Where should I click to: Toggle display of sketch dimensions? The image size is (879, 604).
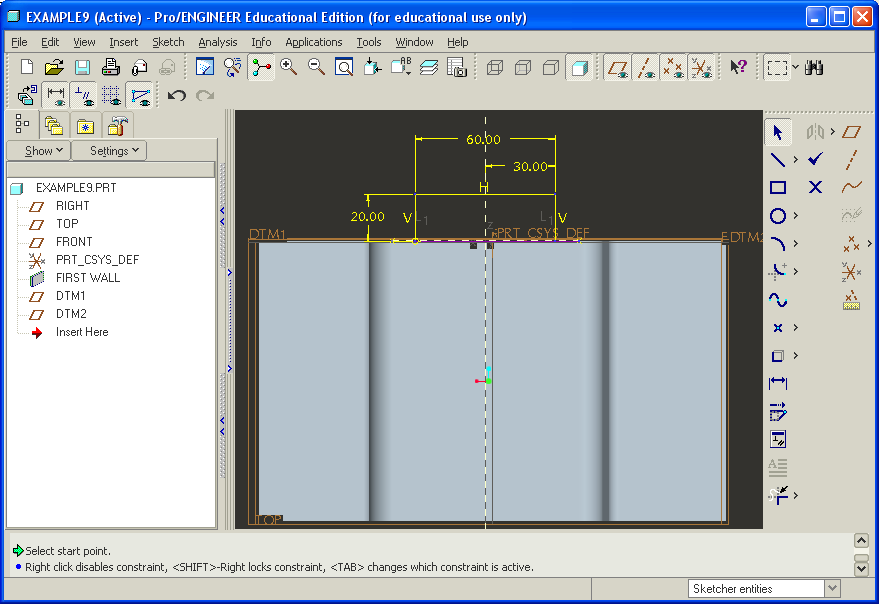coord(55,96)
